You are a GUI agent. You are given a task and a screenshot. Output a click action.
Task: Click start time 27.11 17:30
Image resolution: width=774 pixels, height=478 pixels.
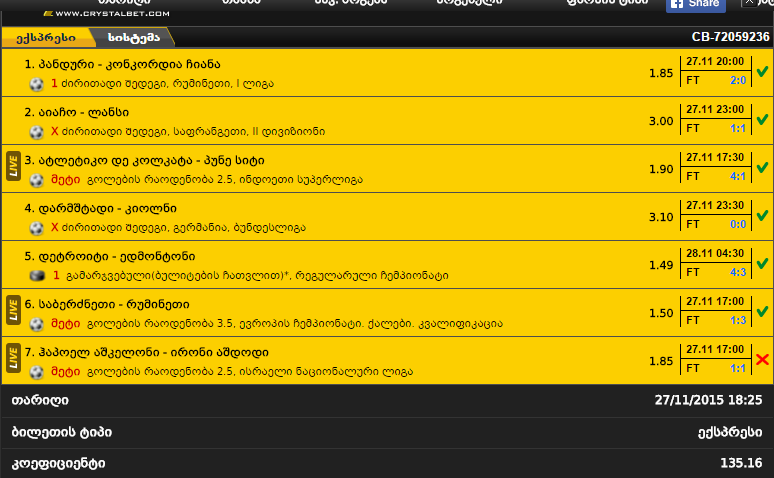click(x=715, y=157)
